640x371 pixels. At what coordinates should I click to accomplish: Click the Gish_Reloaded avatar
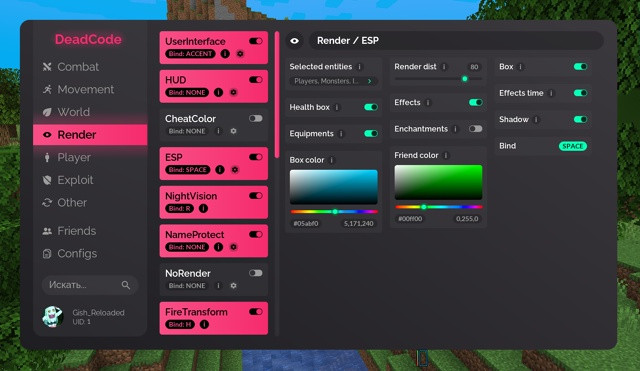53,317
